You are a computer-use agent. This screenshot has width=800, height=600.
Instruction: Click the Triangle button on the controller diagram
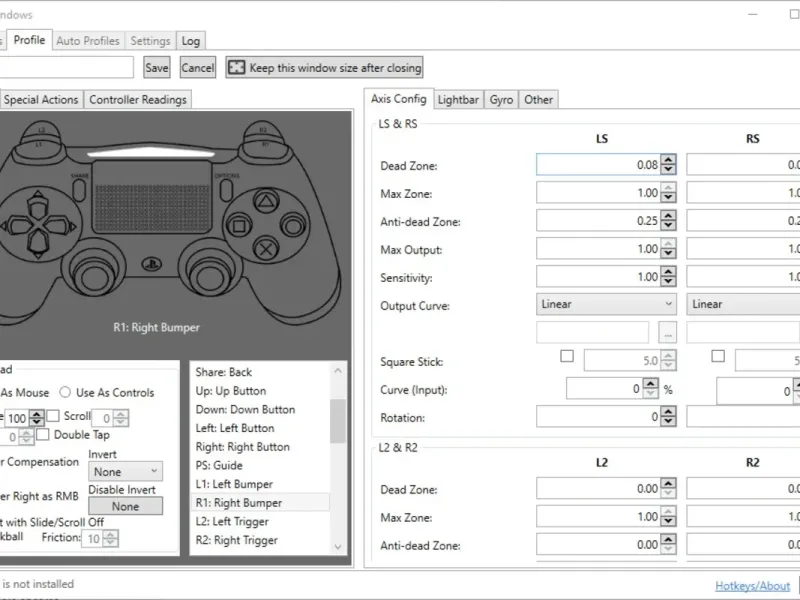point(266,201)
